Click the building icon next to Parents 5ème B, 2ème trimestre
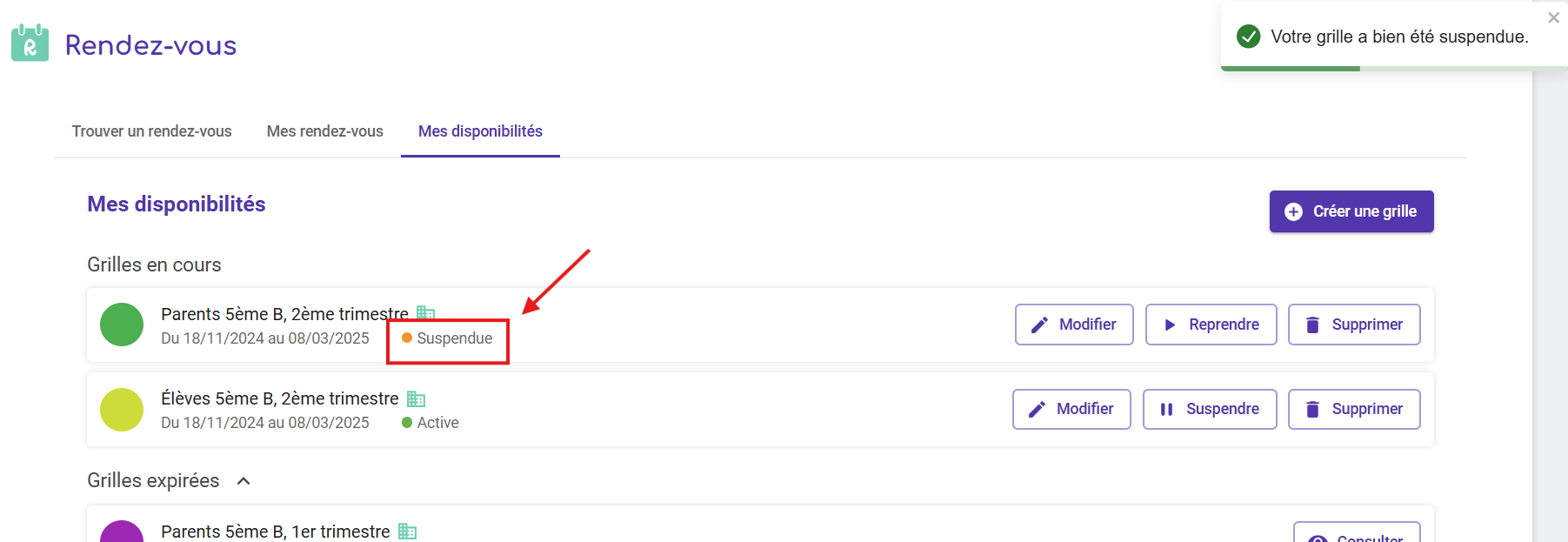This screenshot has width=1568, height=542. coord(425,313)
